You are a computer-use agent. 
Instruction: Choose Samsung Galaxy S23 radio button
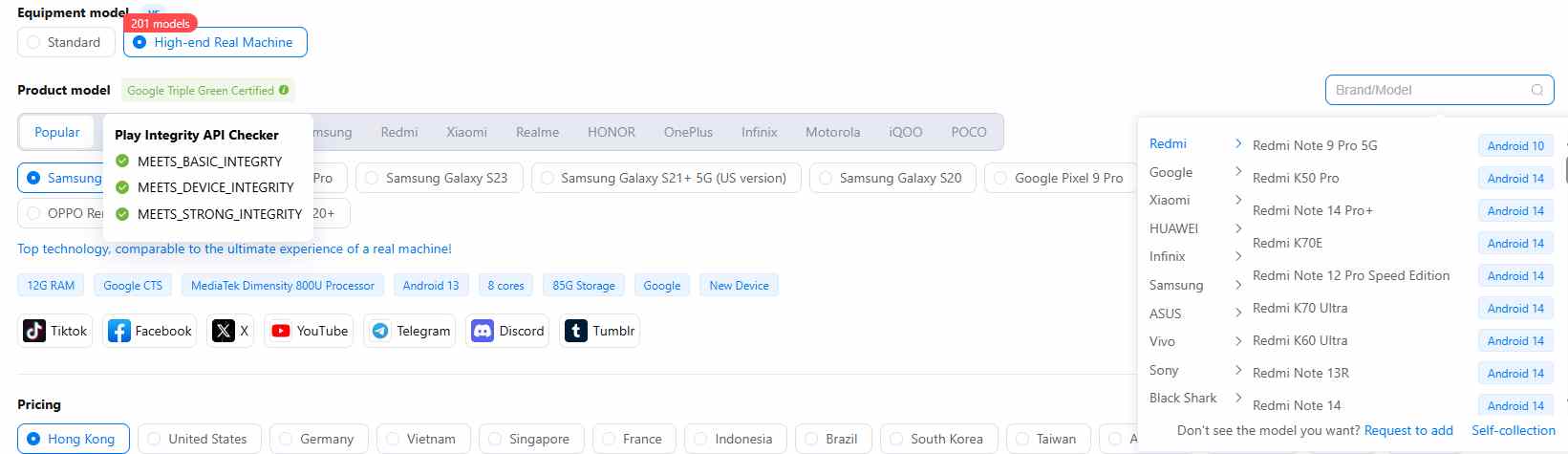372,178
